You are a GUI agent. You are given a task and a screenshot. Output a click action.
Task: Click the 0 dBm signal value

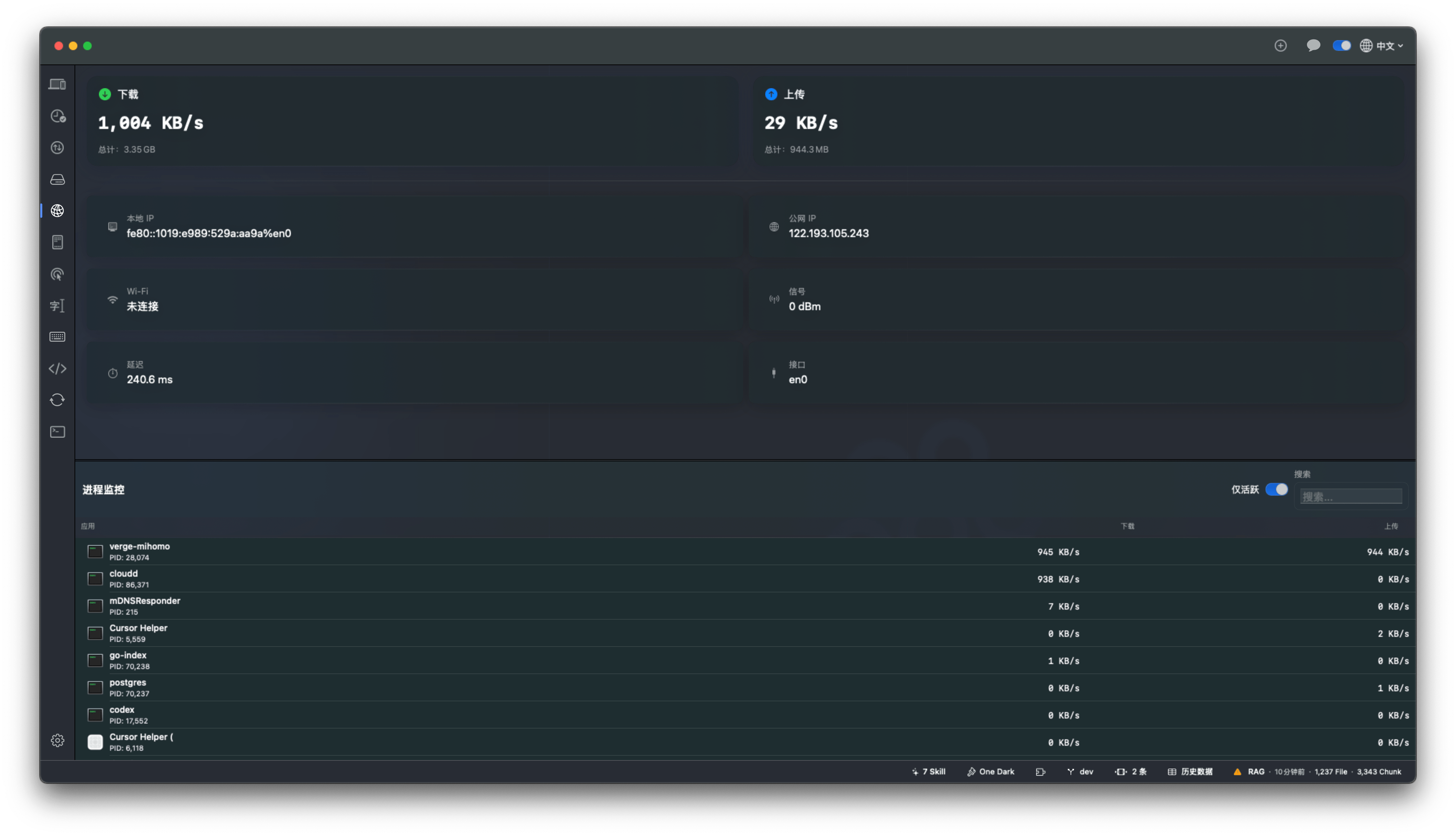point(804,307)
